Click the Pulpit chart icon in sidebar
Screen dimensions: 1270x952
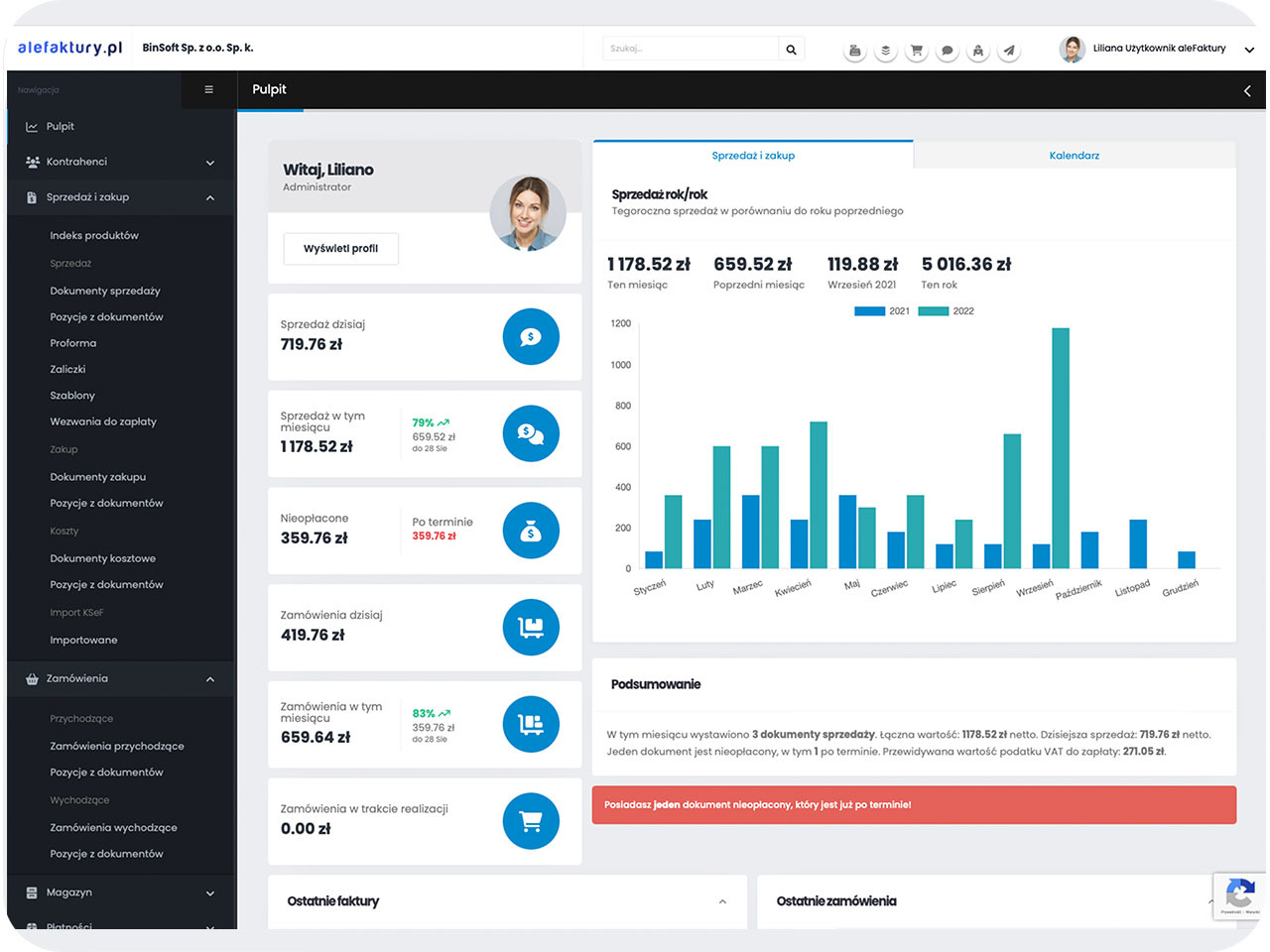(x=32, y=127)
